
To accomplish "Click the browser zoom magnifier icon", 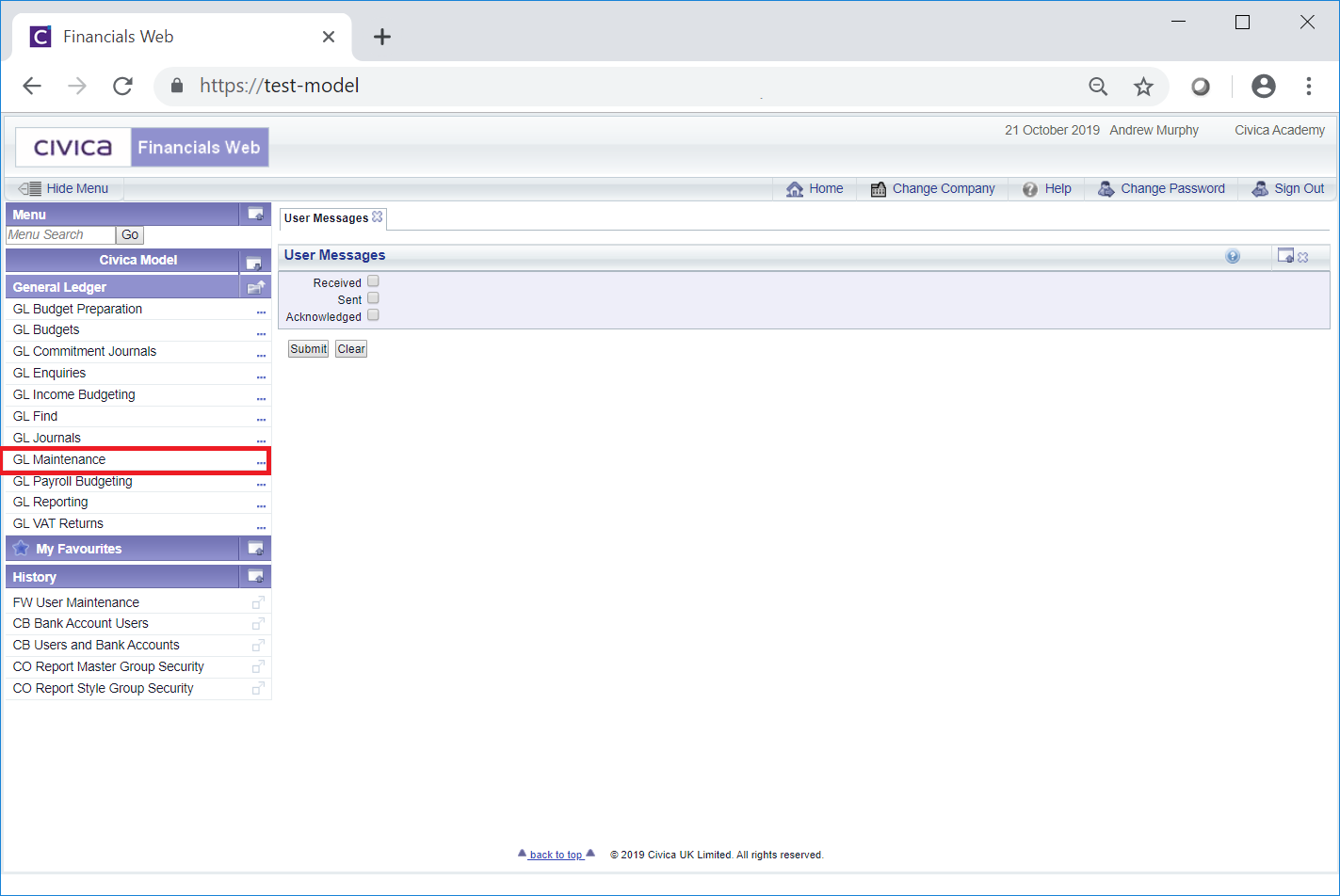I will [x=1098, y=87].
